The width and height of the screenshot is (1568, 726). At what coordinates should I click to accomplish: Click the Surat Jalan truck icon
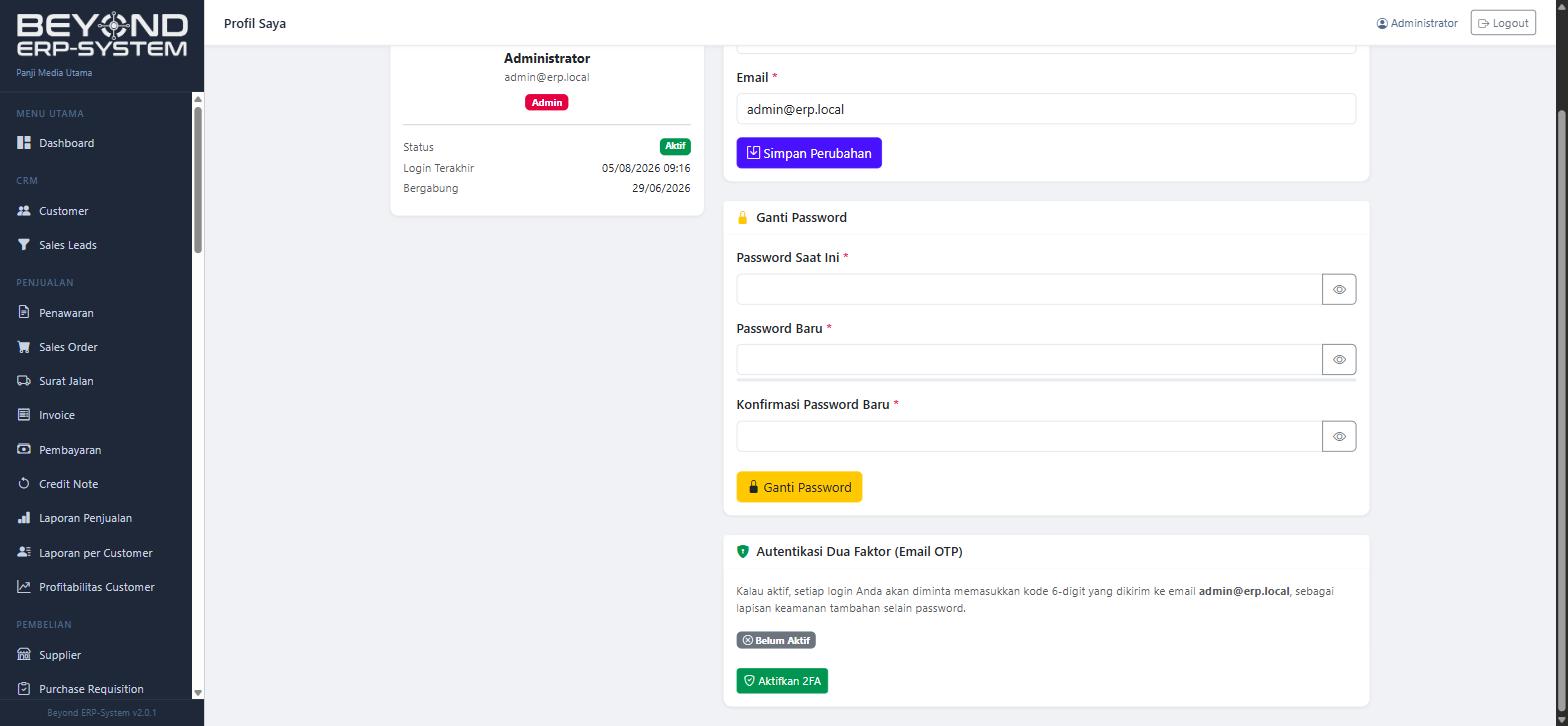(24, 381)
